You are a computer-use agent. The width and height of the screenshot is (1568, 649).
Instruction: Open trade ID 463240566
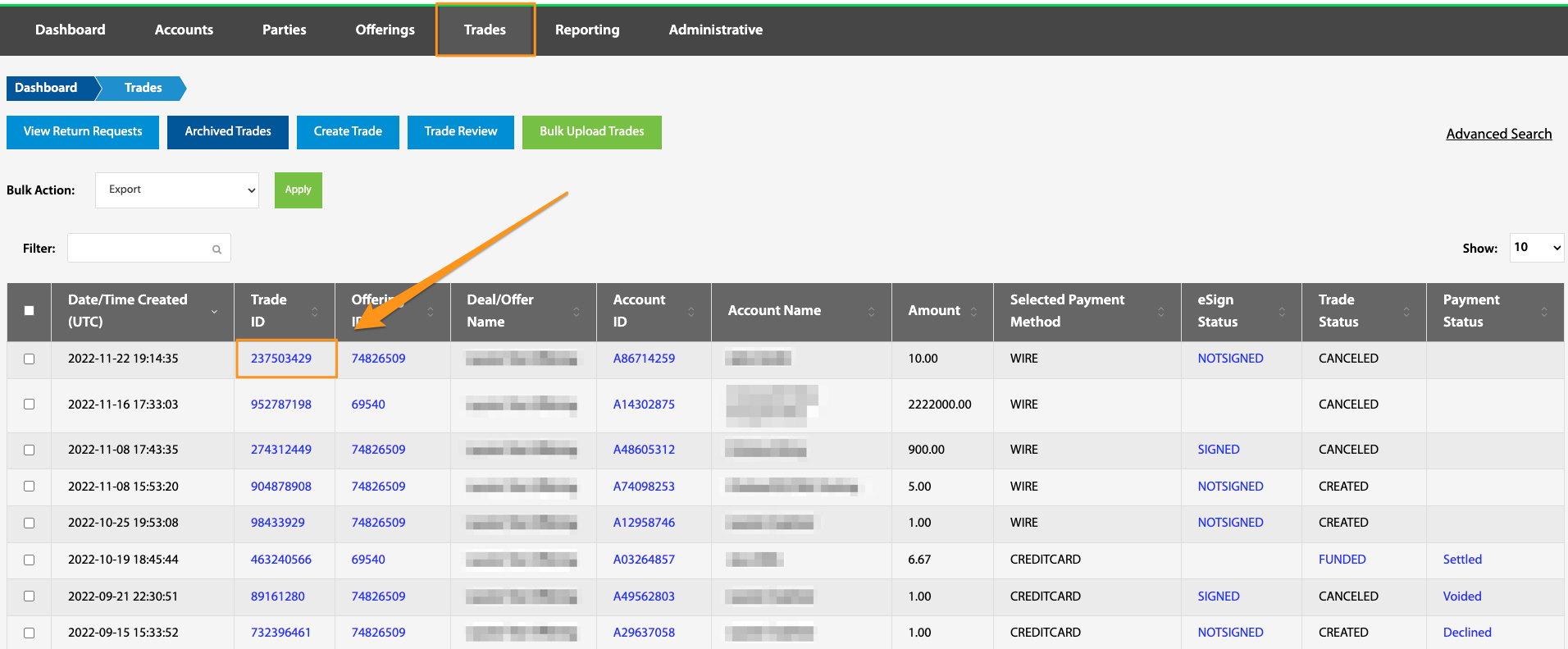[281, 560]
